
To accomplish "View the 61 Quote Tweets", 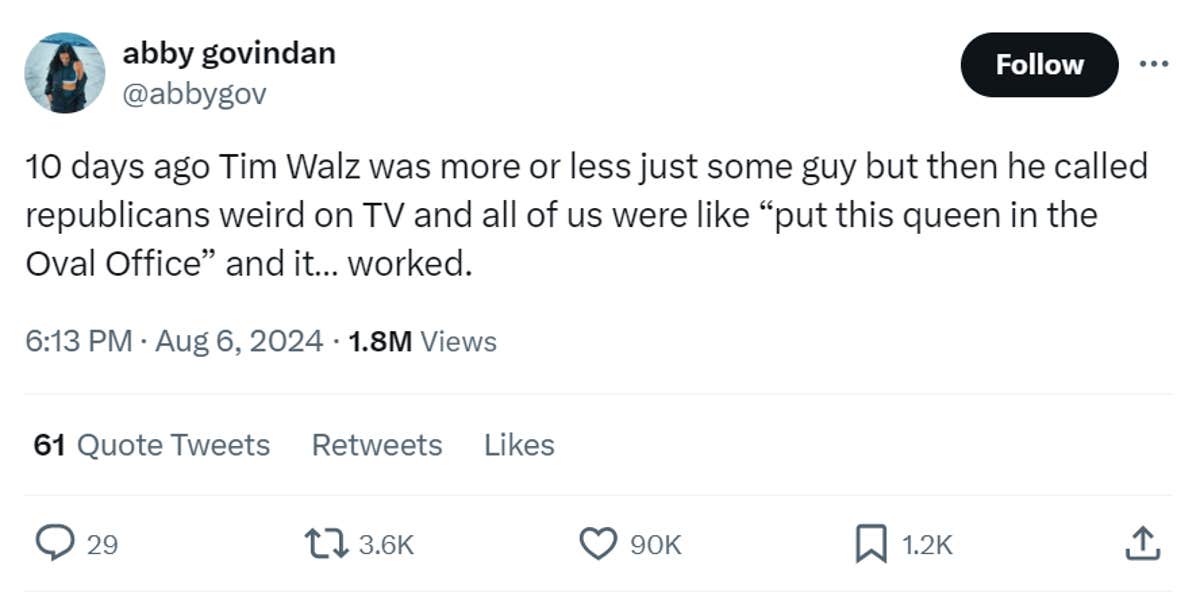I will click(x=152, y=444).
